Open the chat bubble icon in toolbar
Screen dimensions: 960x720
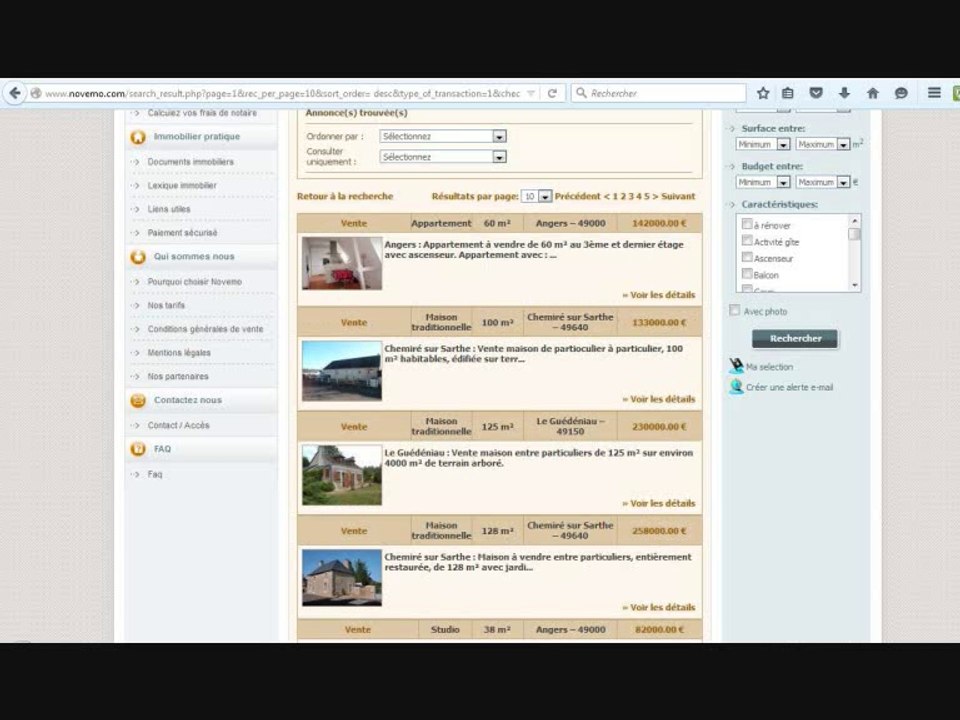point(901,93)
